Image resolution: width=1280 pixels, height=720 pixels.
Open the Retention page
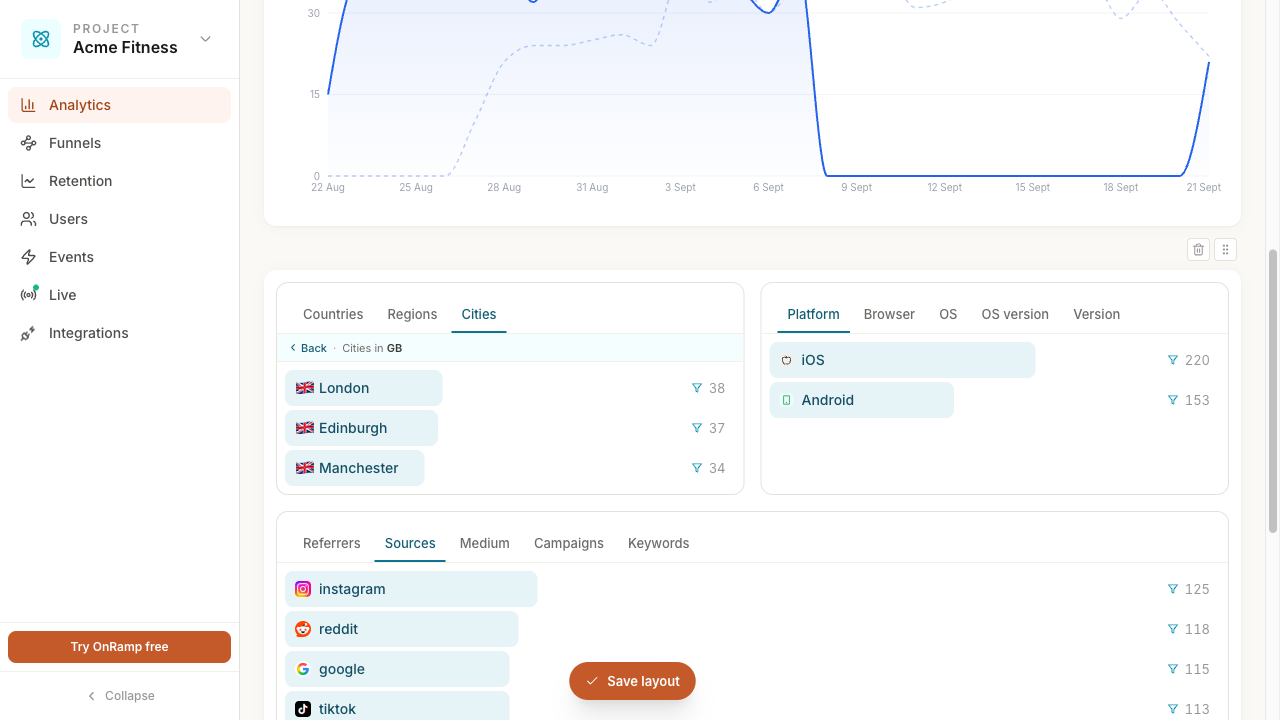tap(119, 181)
